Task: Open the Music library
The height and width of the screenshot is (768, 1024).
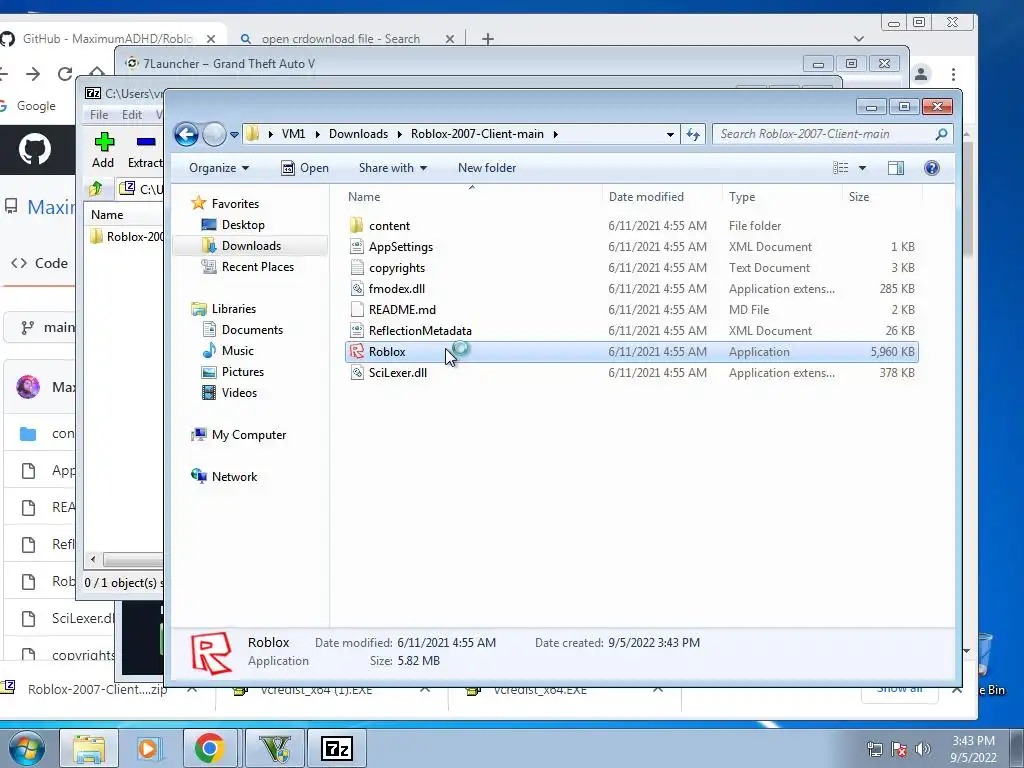Action: point(238,351)
